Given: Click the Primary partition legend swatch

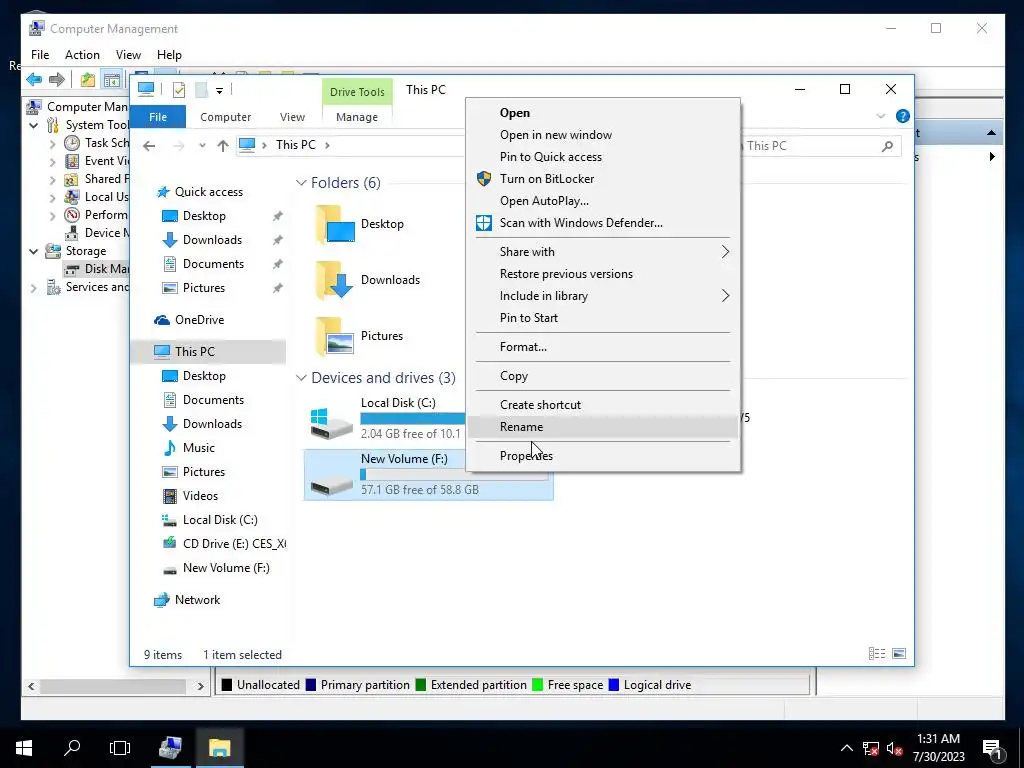Looking at the screenshot, I should [311, 685].
